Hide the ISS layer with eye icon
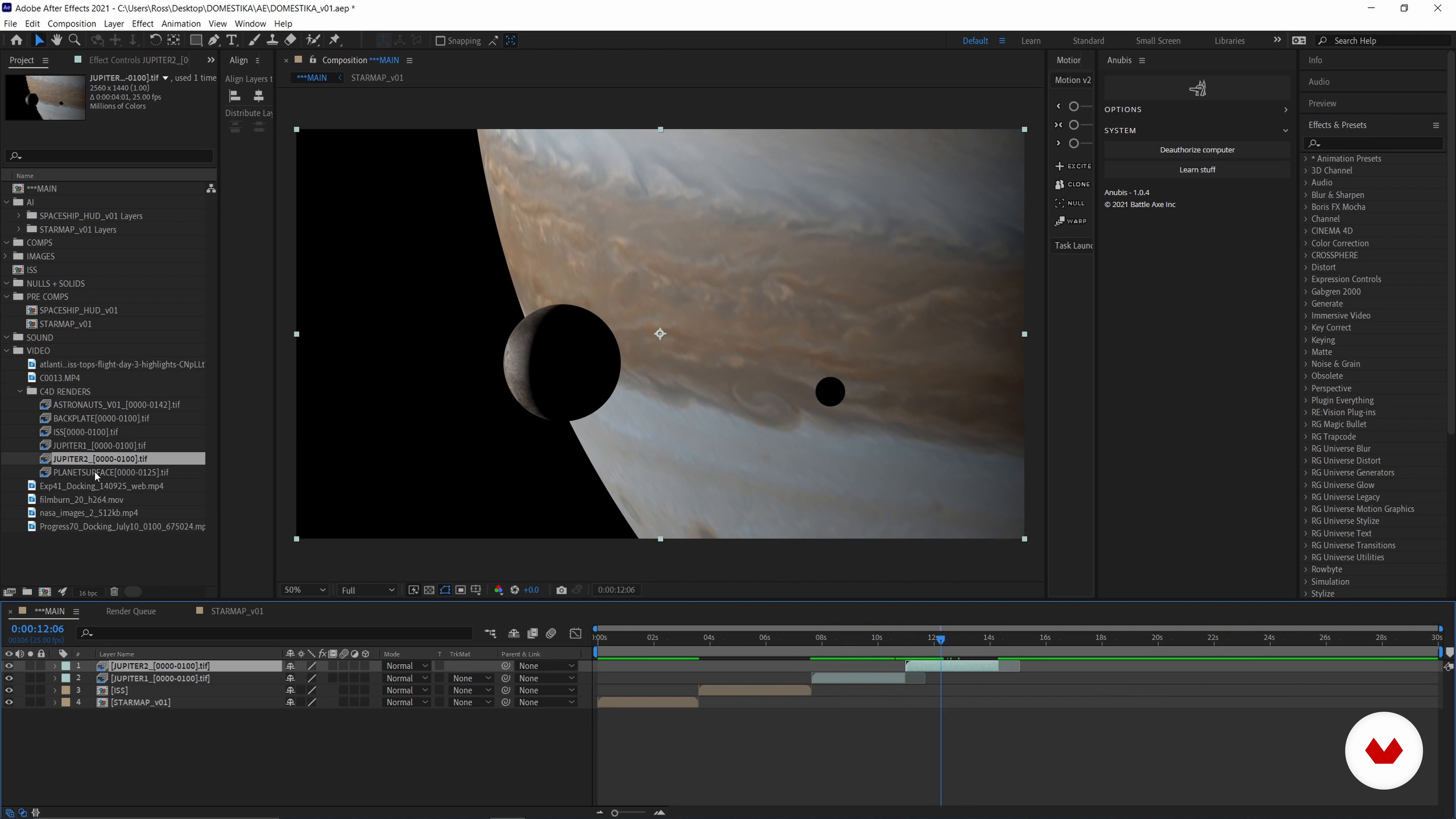The image size is (1456, 819). [x=9, y=690]
